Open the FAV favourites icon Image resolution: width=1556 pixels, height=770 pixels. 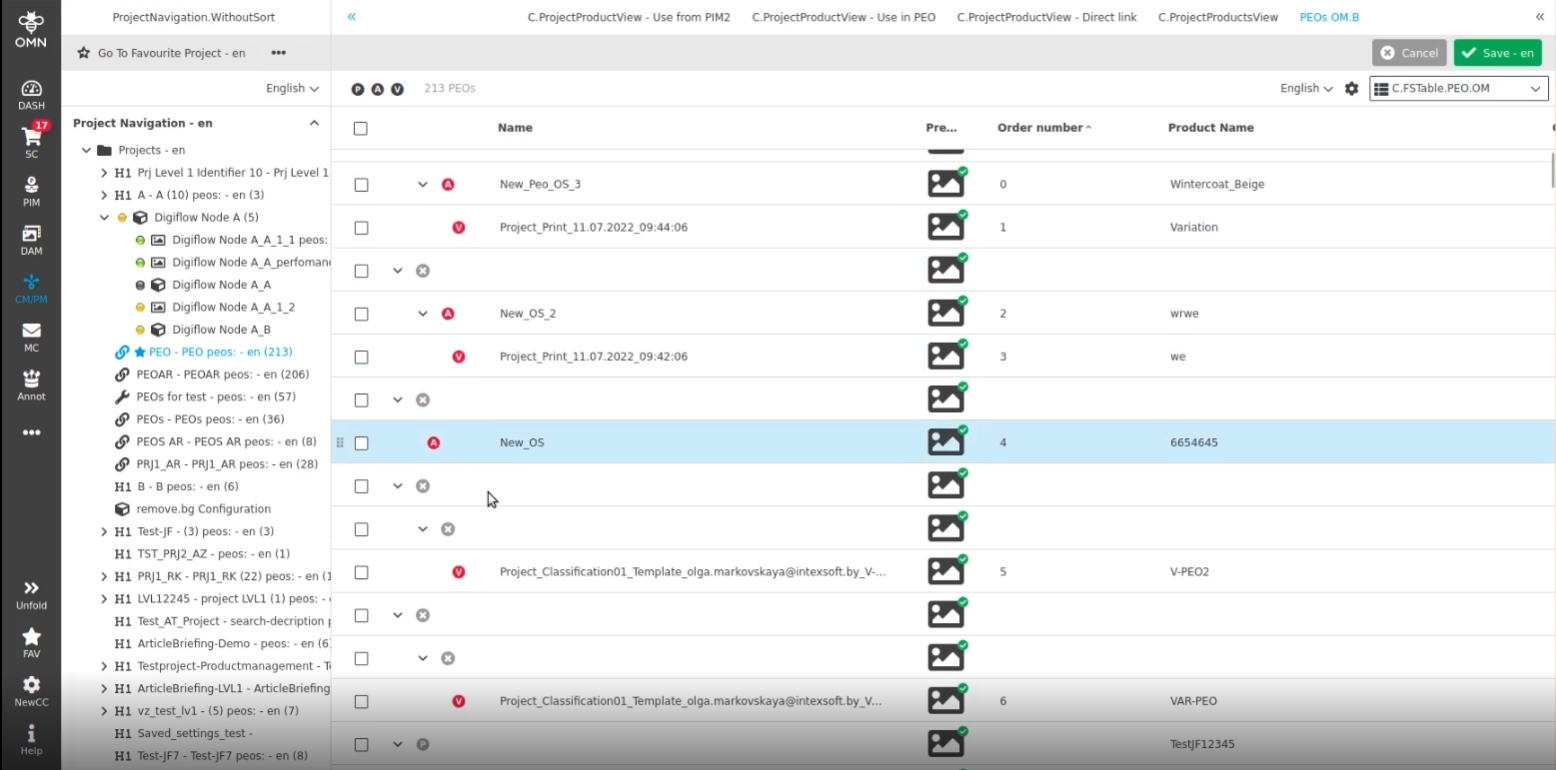click(31, 643)
